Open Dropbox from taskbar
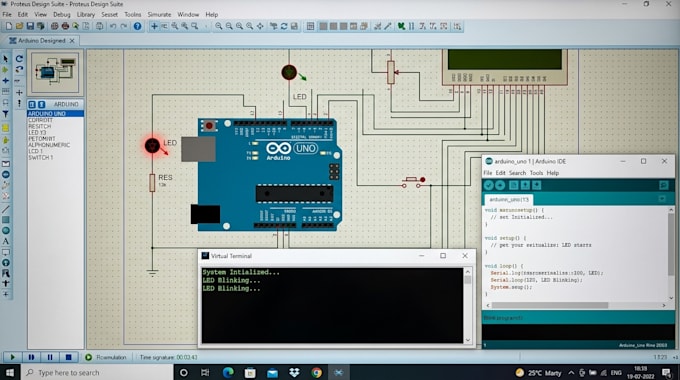The width and height of the screenshot is (680, 380). click(294, 372)
